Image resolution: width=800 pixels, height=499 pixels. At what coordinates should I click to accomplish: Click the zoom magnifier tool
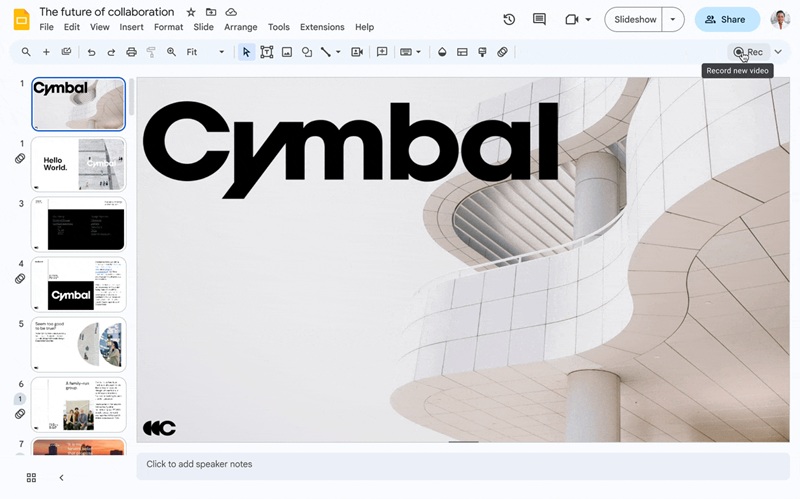pyautogui.click(x=171, y=52)
